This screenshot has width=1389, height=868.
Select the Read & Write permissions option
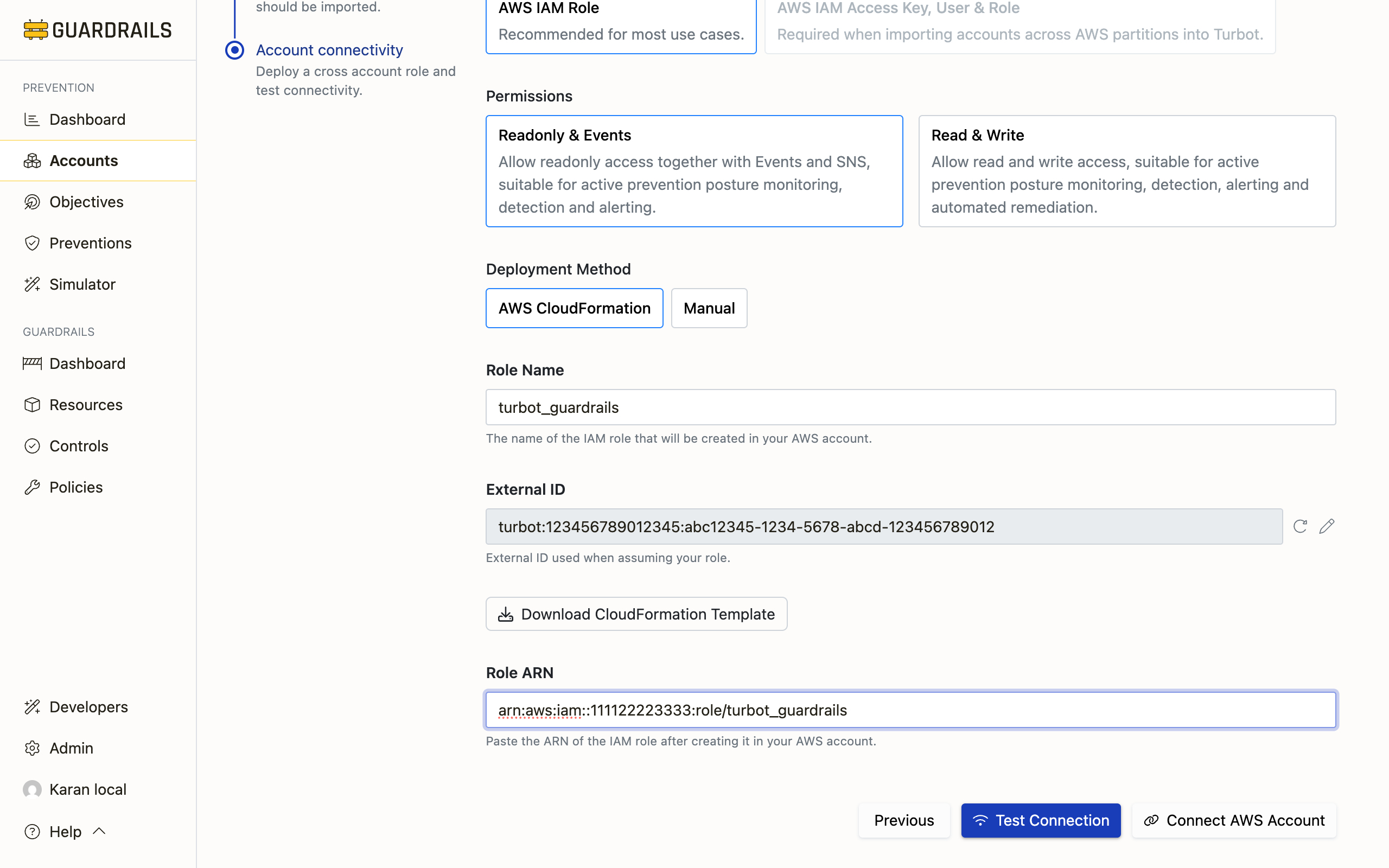[1127, 171]
